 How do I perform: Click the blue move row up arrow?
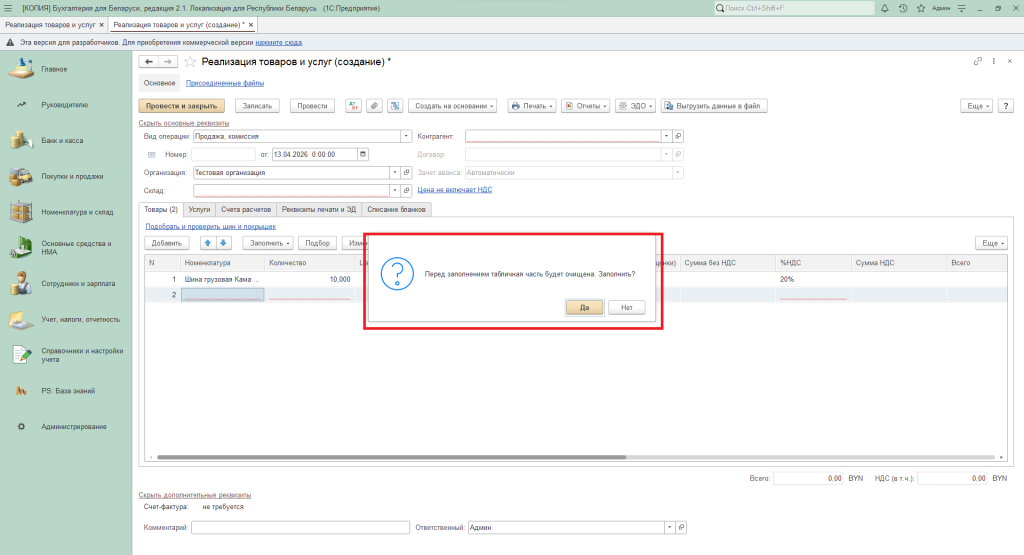208,243
